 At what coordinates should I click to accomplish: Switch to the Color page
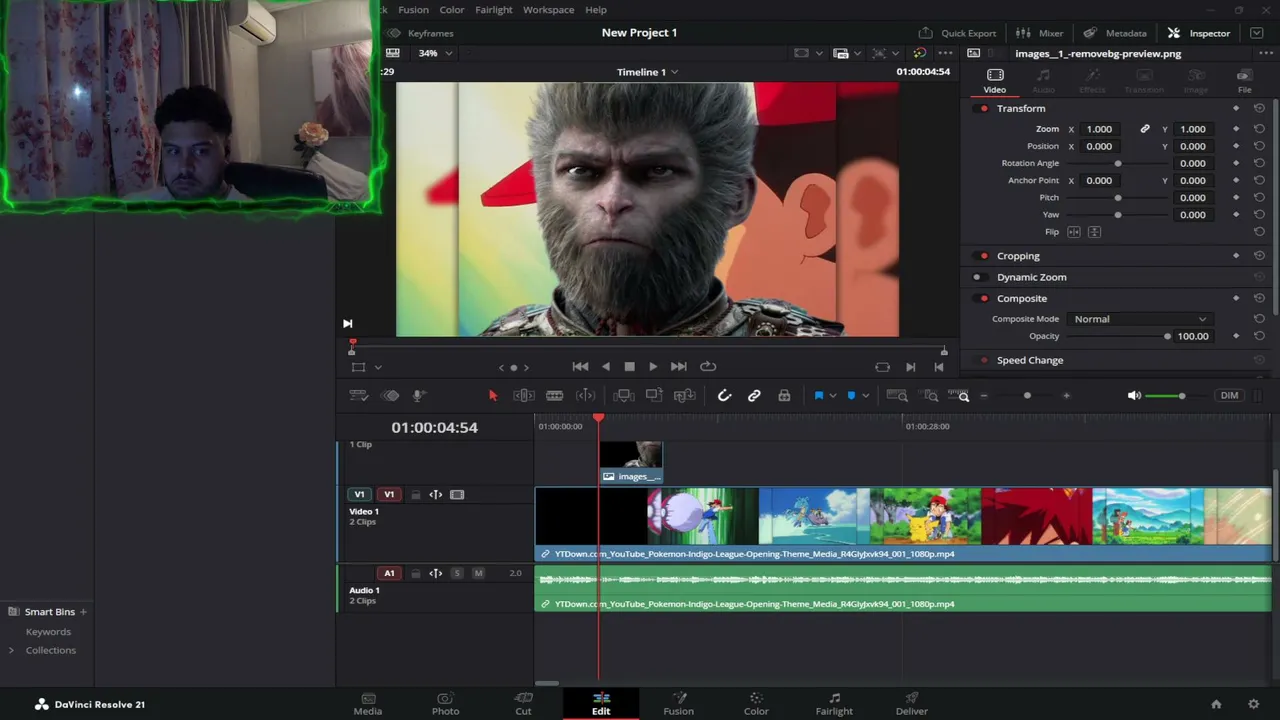(x=756, y=704)
